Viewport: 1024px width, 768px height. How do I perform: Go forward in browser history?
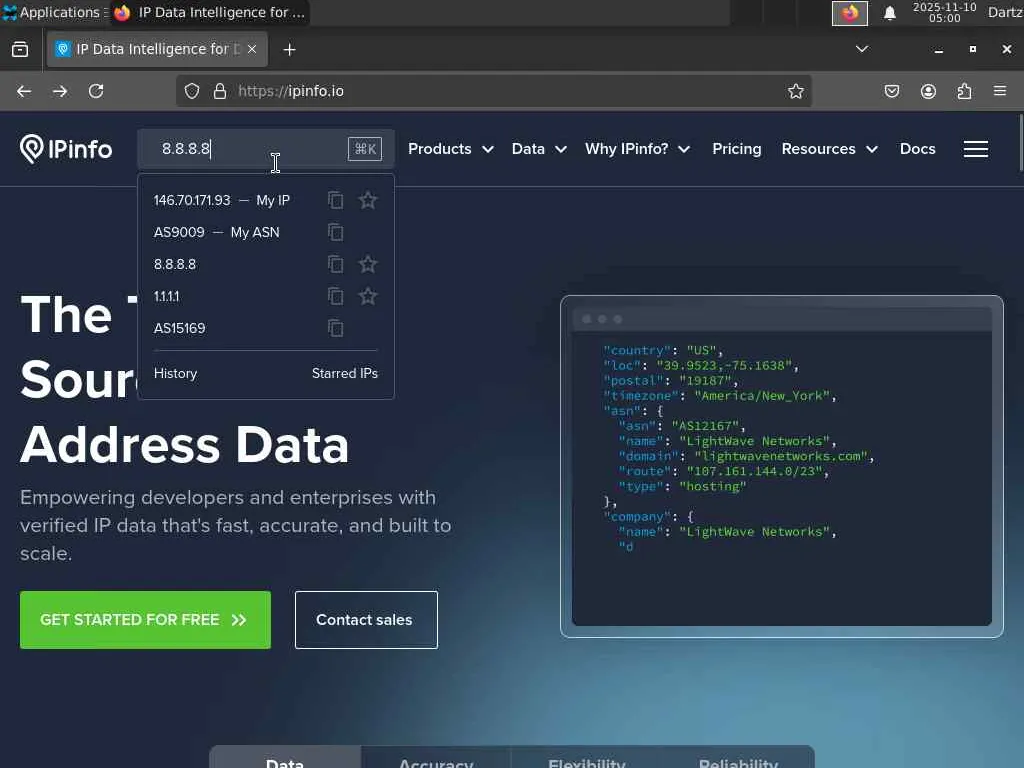pyautogui.click(x=60, y=91)
